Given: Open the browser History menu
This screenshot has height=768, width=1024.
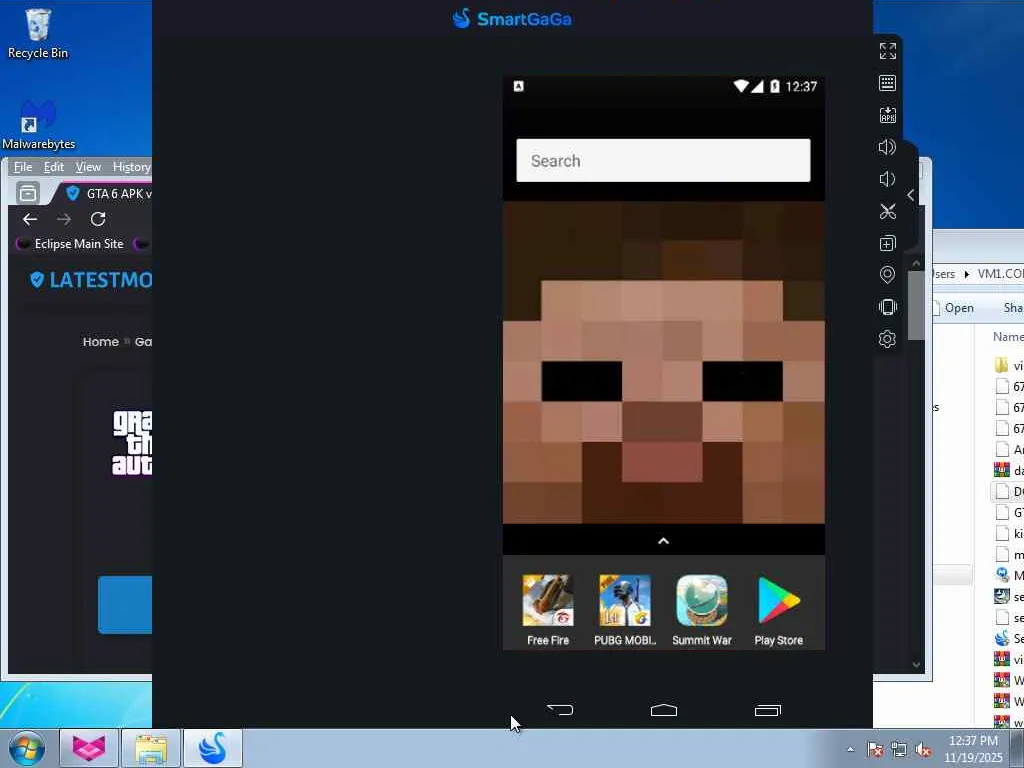Looking at the screenshot, I should (x=131, y=167).
